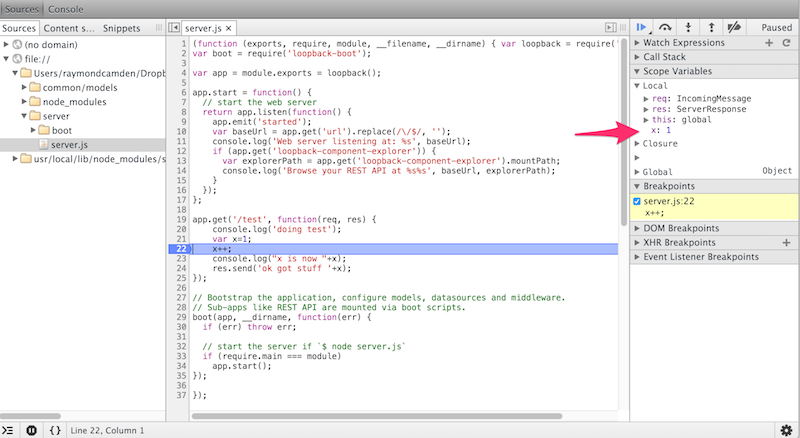Open the boot folder
Image resolution: width=800 pixels, height=438 pixels.
[x=62, y=130]
